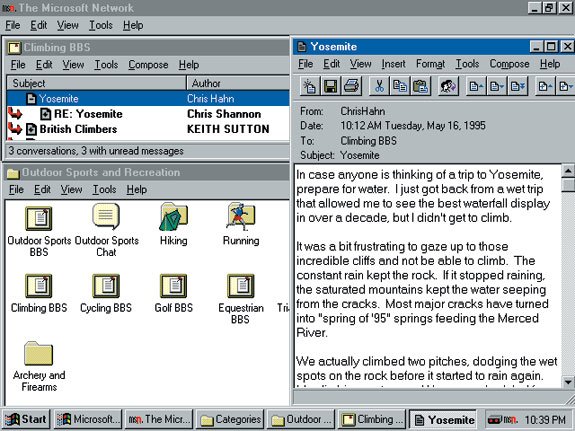Image resolution: width=575 pixels, height=431 pixels.
Task: Open Edit menu in Outdoor Sports and Recreation
Action: coord(42,190)
